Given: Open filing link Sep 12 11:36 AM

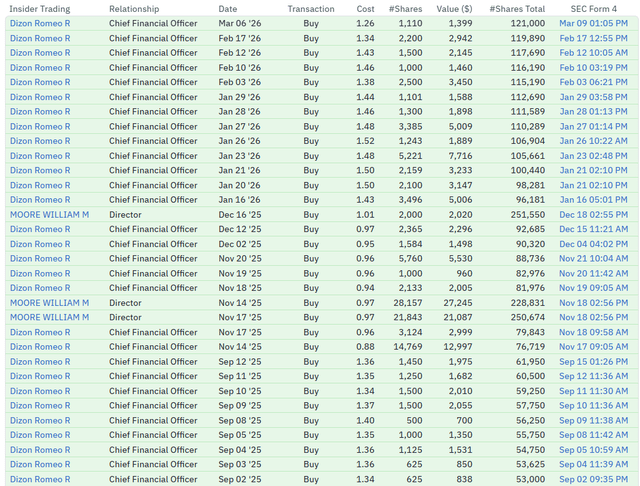Looking at the screenshot, I should [x=593, y=376].
